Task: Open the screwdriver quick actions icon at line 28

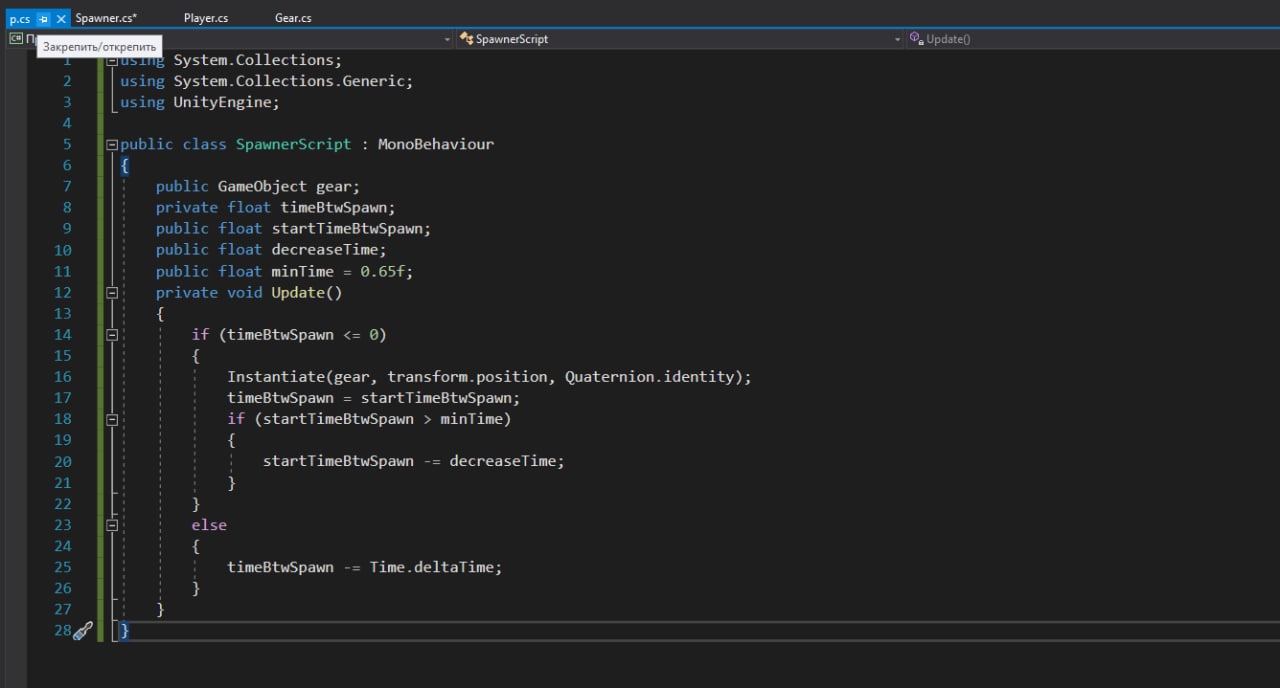Action: (83, 631)
